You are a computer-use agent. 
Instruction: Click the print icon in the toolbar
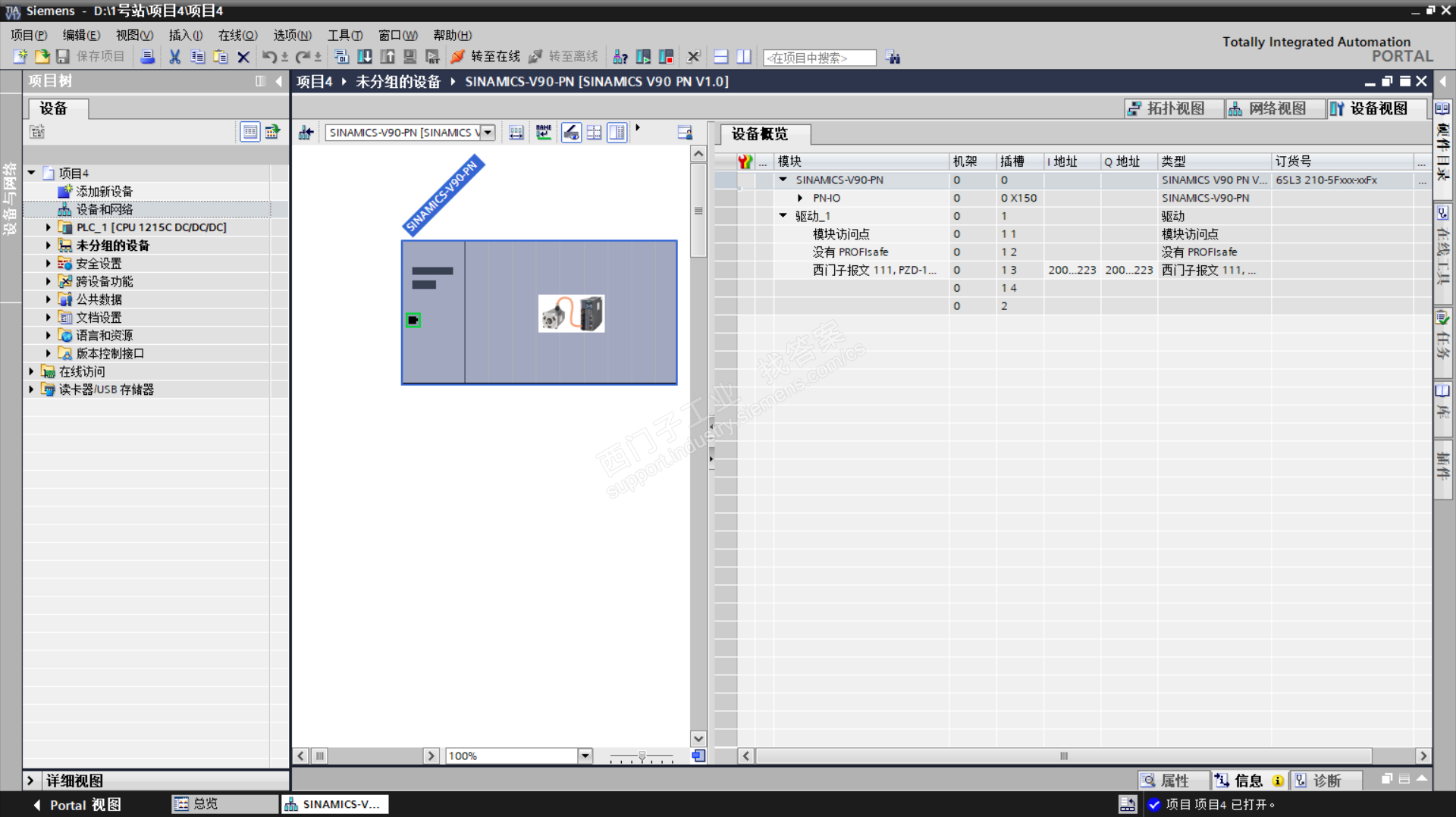point(148,57)
